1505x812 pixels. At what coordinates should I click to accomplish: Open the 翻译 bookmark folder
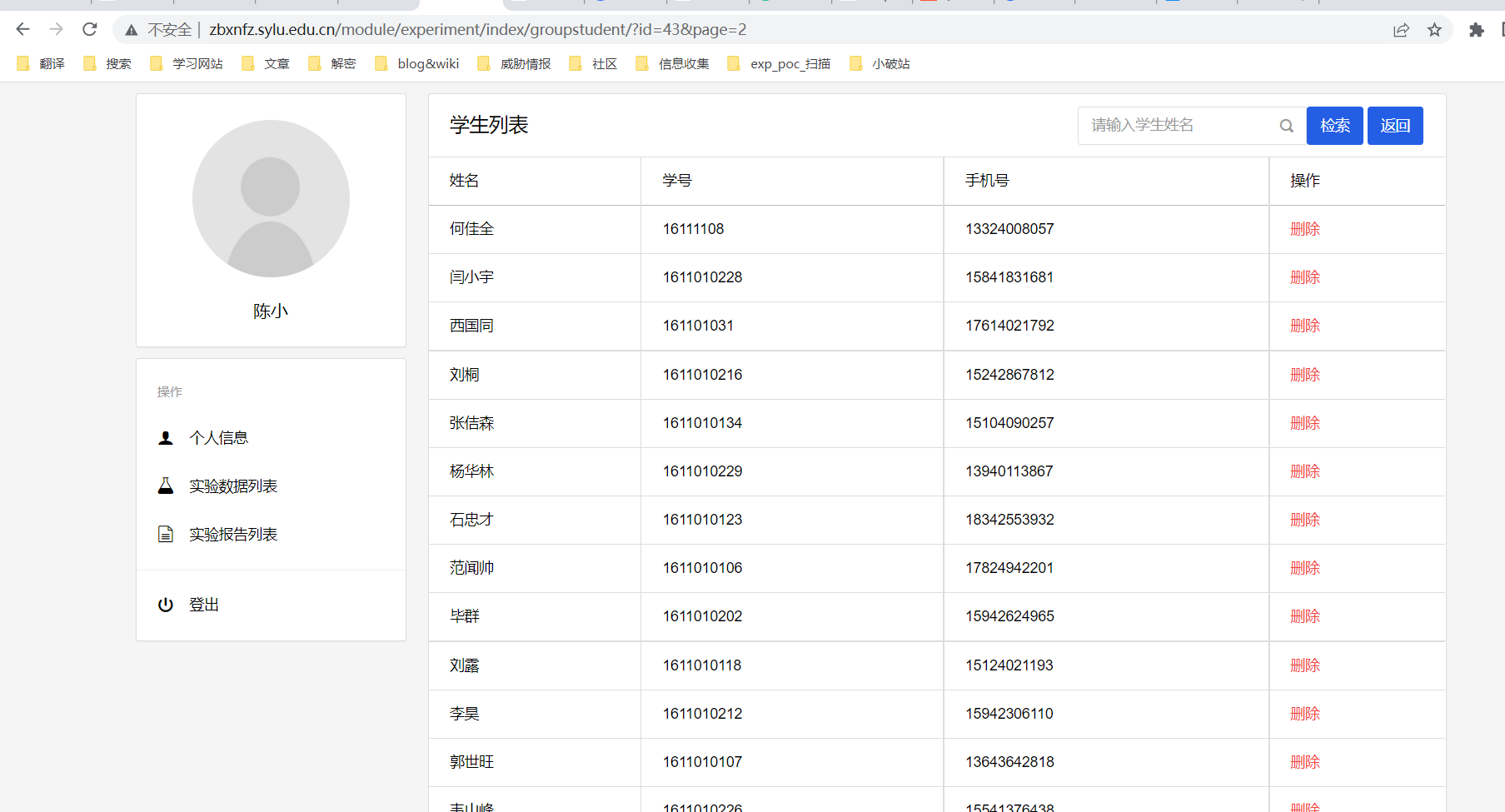point(41,64)
